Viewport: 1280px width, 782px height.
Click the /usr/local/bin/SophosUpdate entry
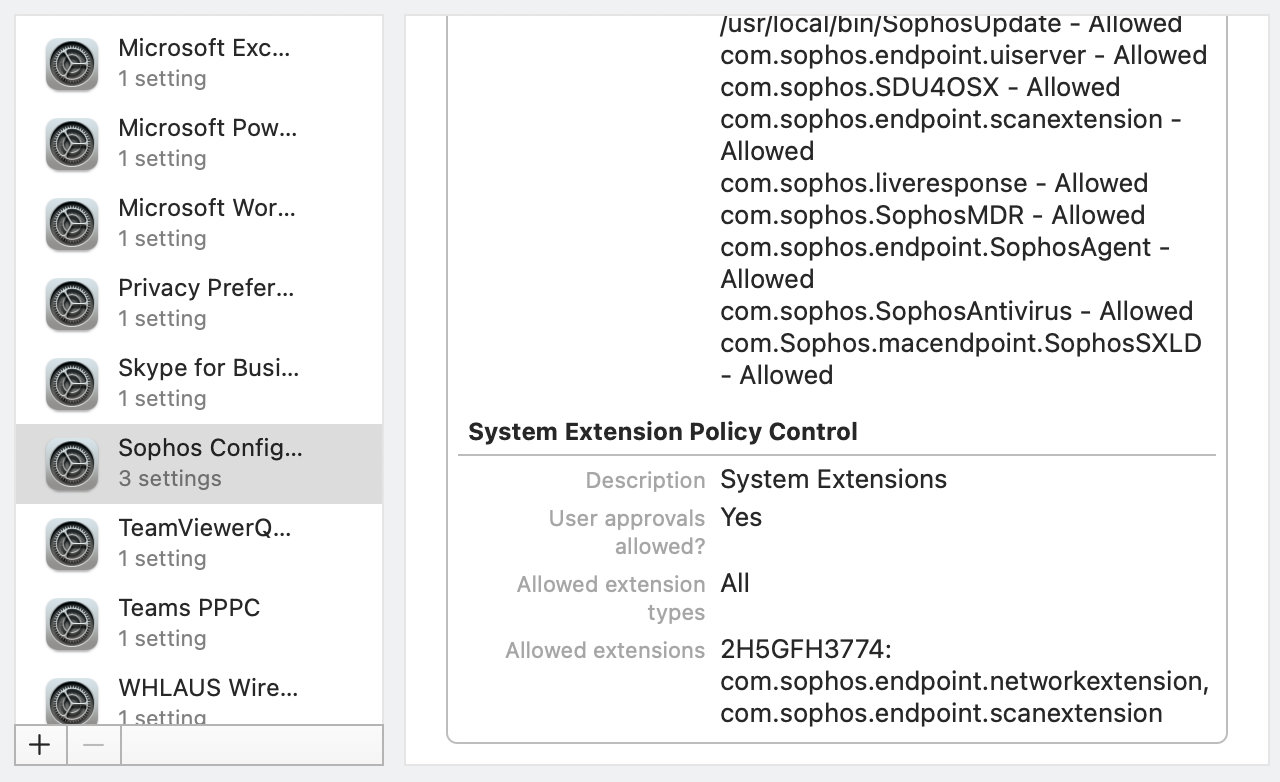[951, 24]
